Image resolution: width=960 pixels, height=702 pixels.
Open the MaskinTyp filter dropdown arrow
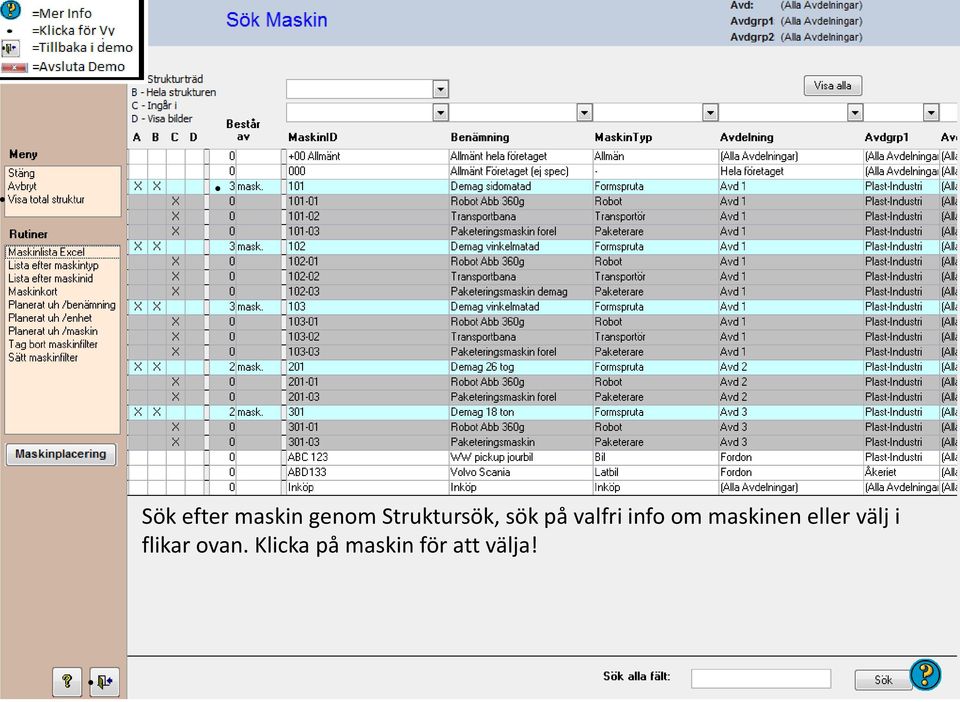[x=710, y=113]
